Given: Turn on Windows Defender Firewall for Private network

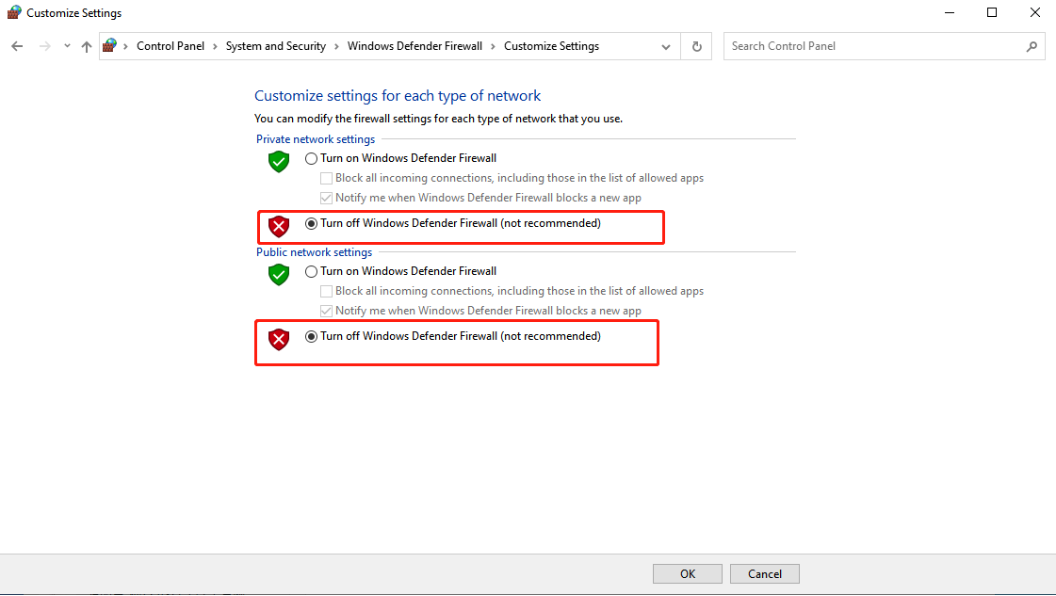Looking at the screenshot, I should pyautogui.click(x=311, y=158).
